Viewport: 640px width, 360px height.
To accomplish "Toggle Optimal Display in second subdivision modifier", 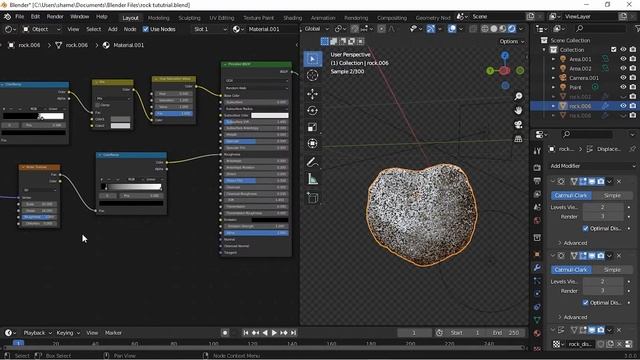I will pyautogui.click(x=586, y=303).
